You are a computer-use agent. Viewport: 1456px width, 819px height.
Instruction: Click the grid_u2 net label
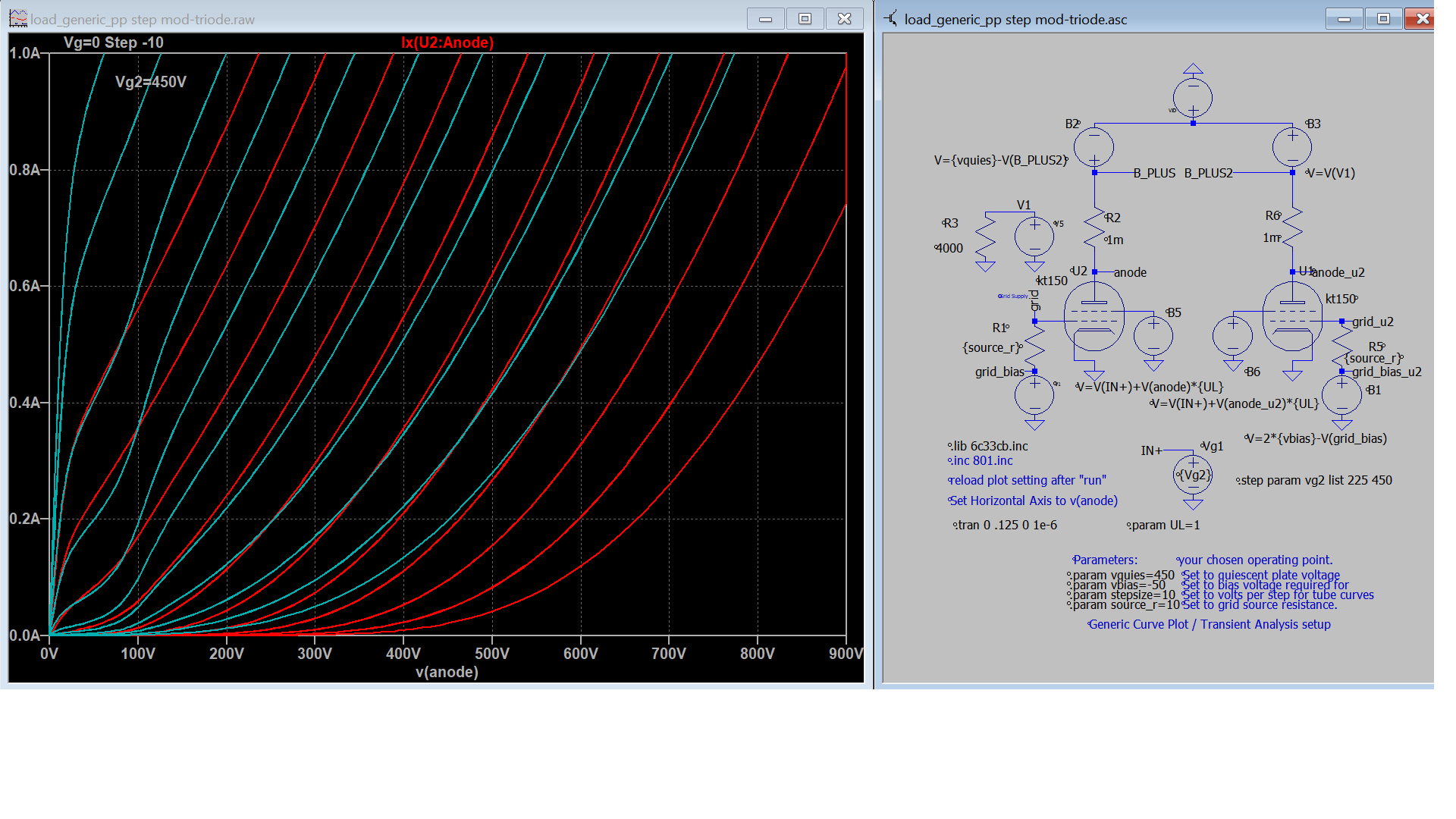click(1373, 322)
